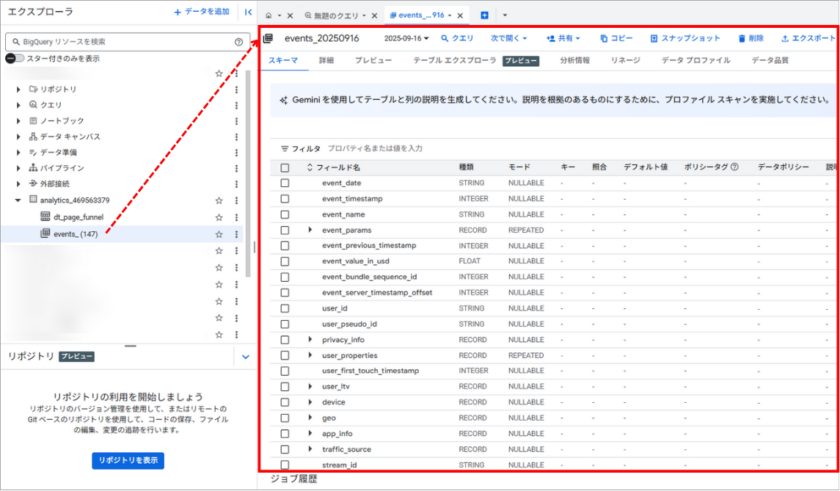
Task: Check the event_date field checkbox
Action: click(285, 183)
